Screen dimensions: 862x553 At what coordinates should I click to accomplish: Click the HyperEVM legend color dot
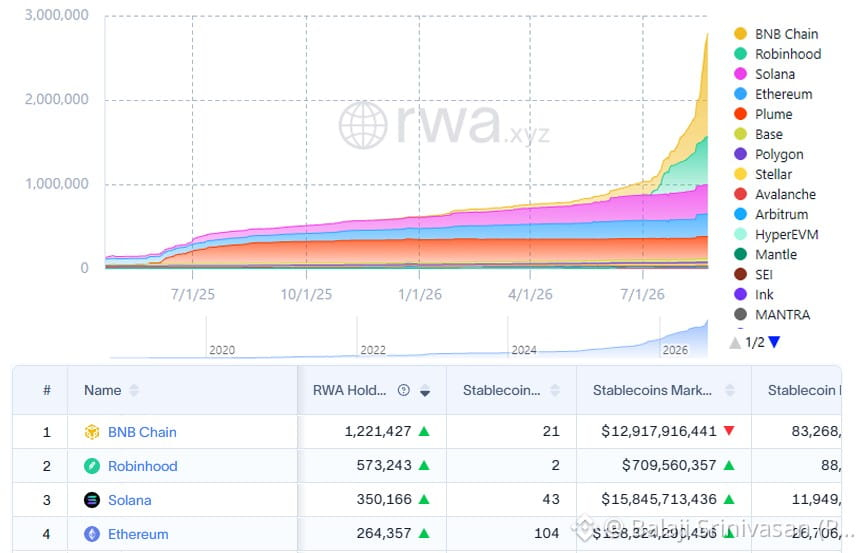tap(741, 235)
